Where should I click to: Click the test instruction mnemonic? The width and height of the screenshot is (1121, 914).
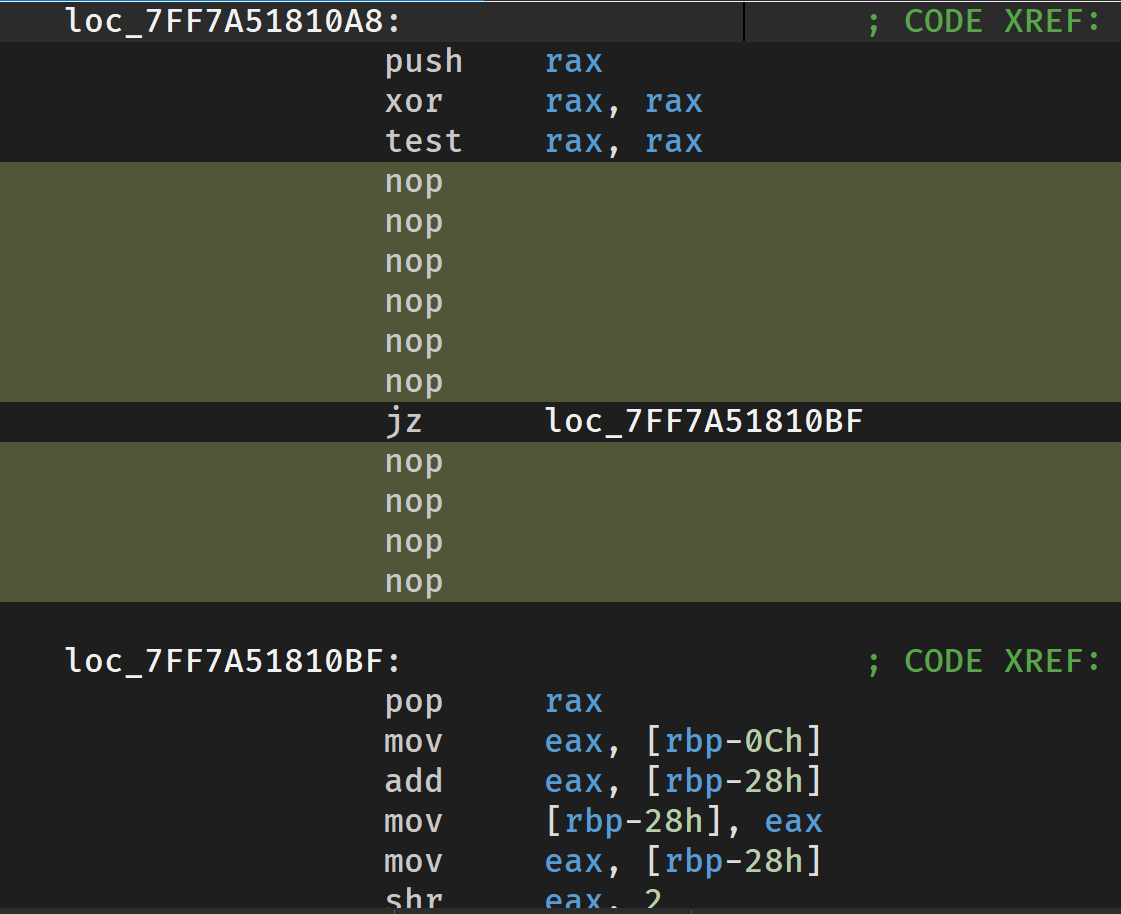coord(424,141)
